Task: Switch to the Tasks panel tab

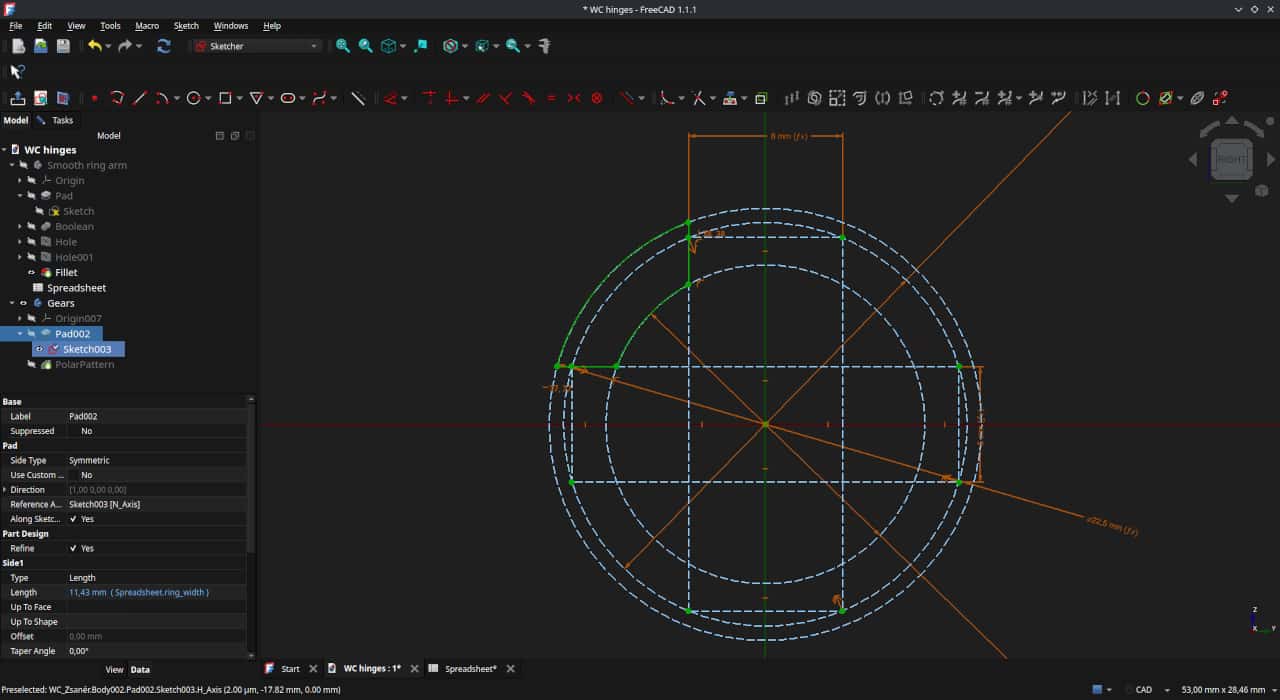Action: [x=55, y=120]
